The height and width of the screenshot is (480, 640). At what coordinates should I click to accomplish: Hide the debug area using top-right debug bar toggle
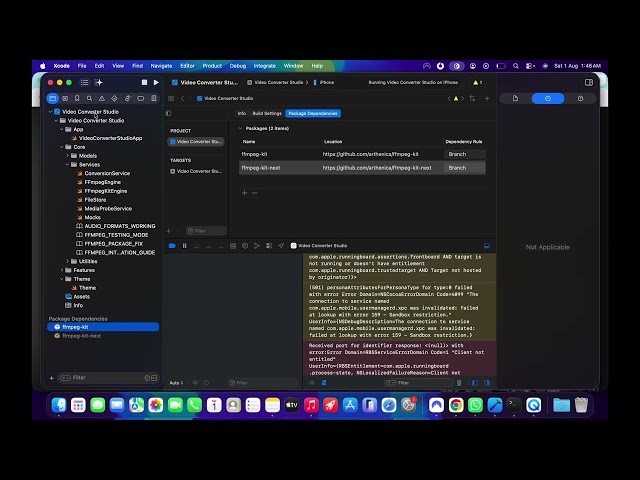(x=487, y=246)
